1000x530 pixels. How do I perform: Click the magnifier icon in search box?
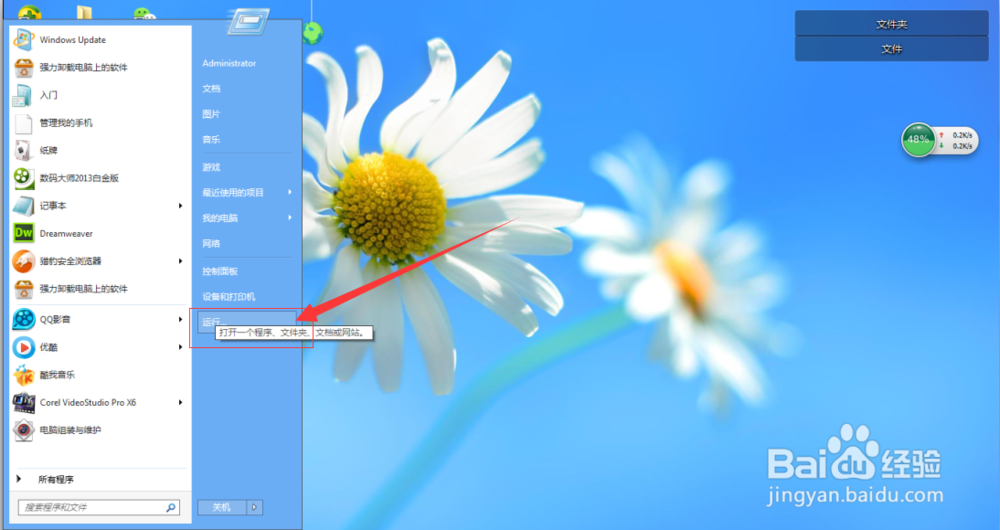click(171, 508)
